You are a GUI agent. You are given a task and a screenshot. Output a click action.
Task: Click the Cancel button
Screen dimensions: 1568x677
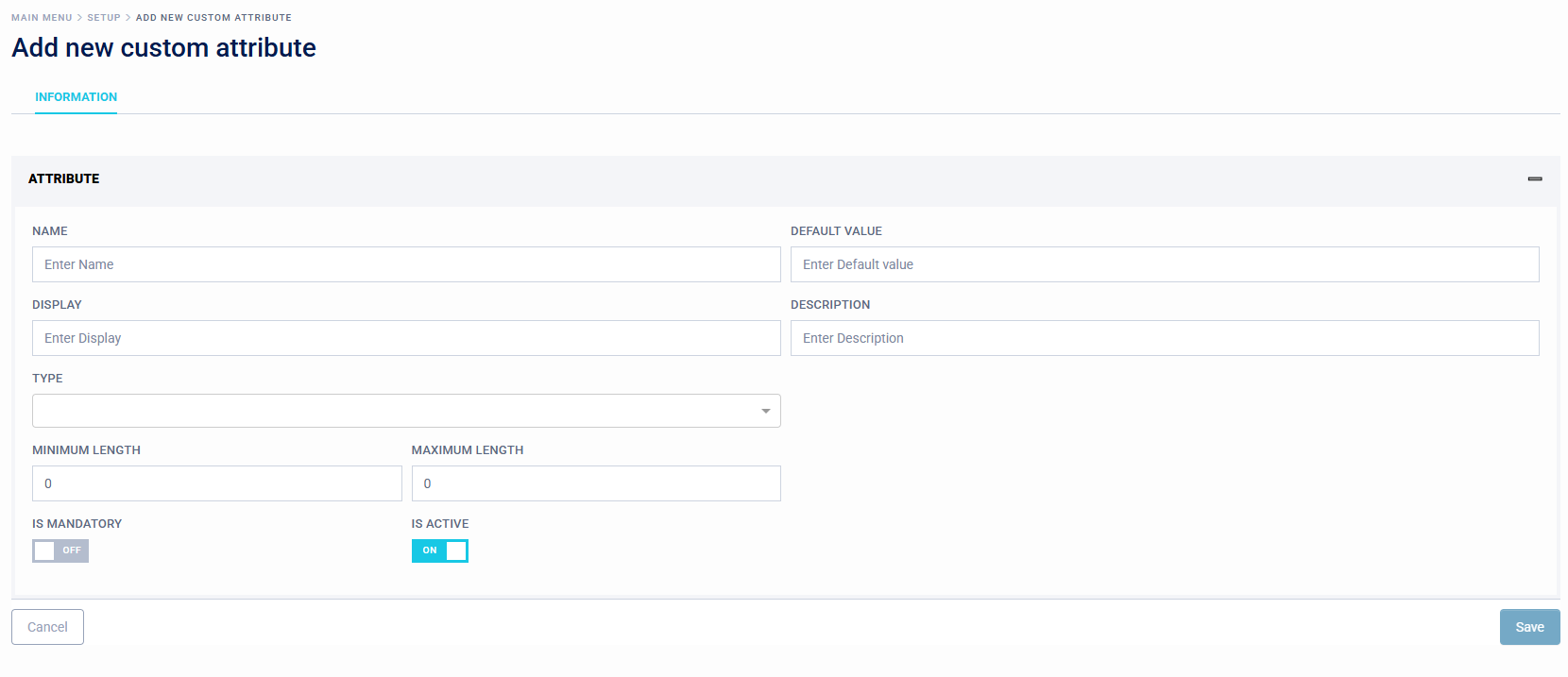pos(47,627)
